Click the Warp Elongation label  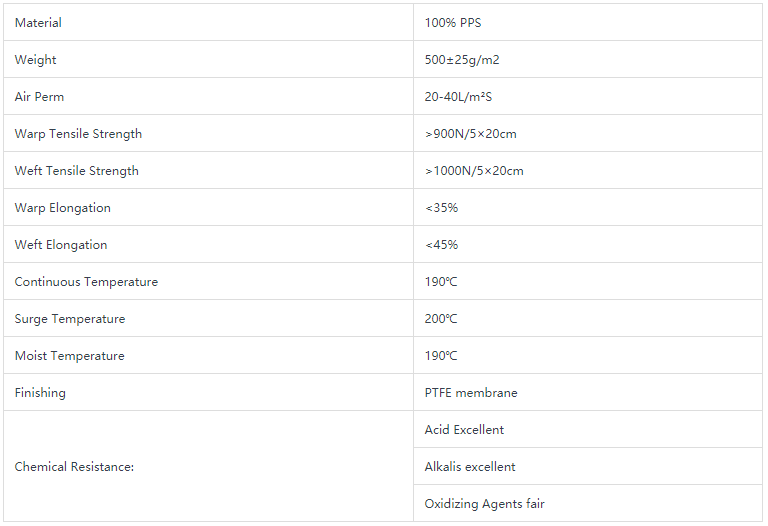[63, 208]
